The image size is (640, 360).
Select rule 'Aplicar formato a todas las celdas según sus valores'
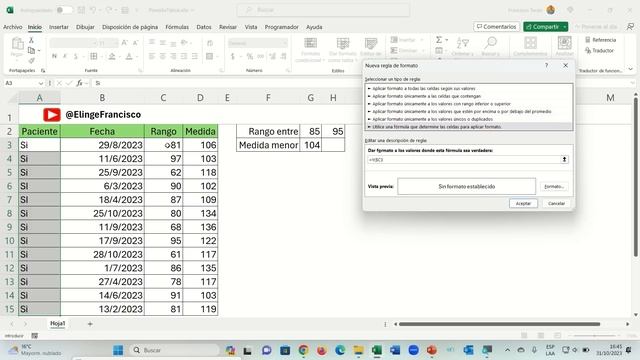424,89
